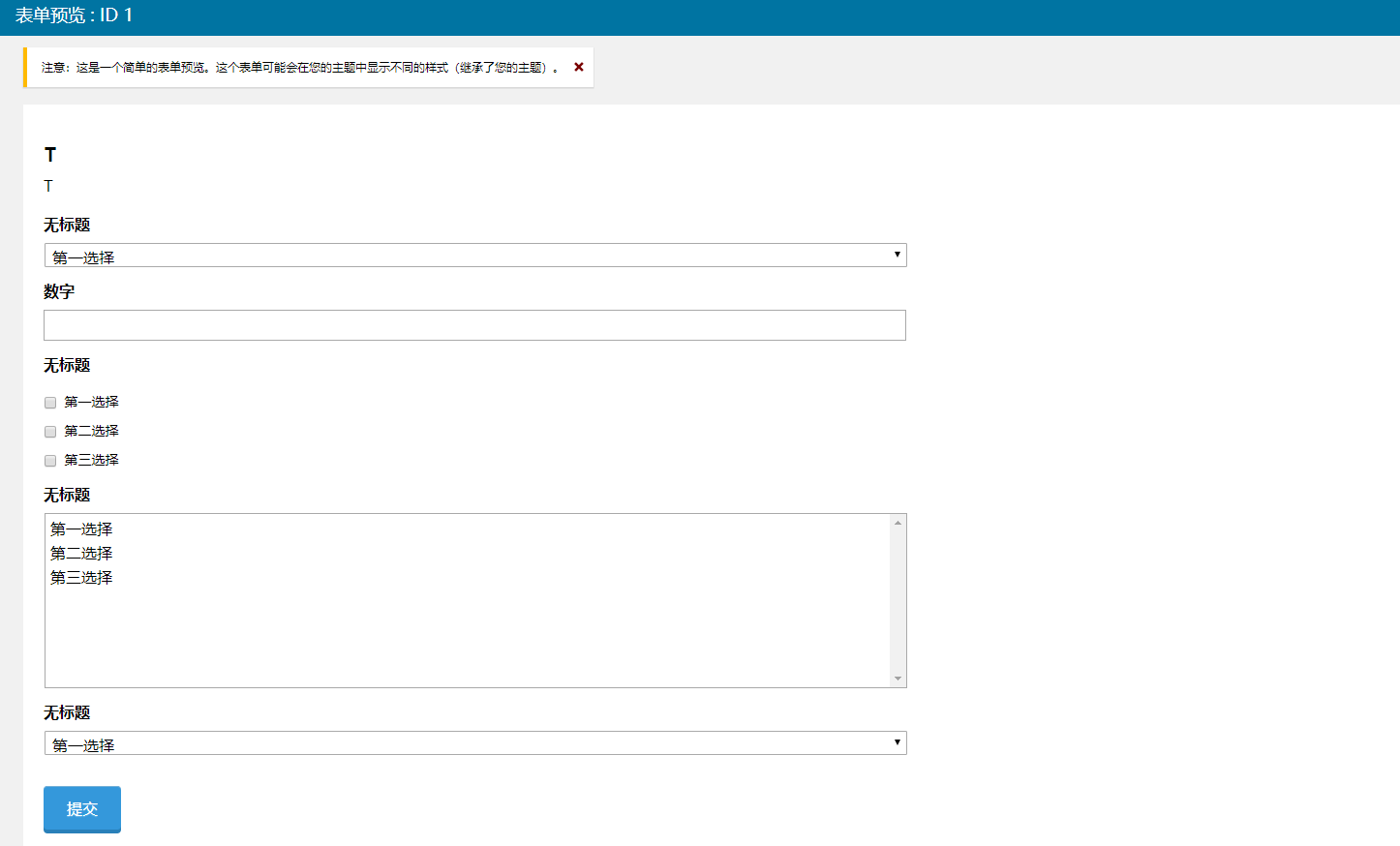Submit the form with the 提交 button

(x=82, y=809)
